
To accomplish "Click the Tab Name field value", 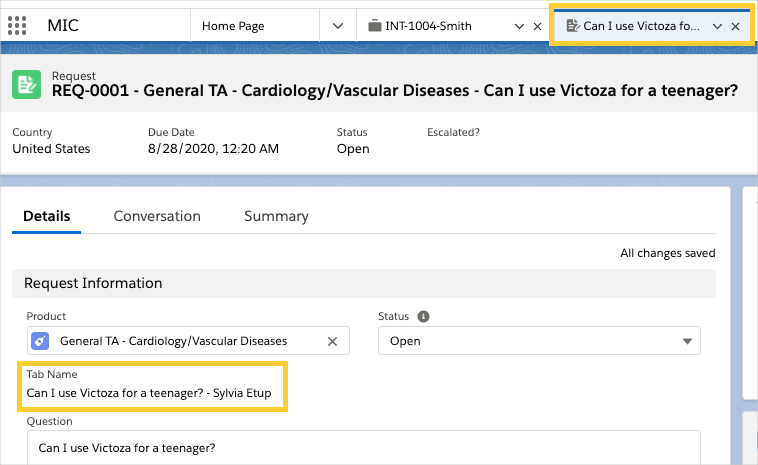I will point(149,393).
